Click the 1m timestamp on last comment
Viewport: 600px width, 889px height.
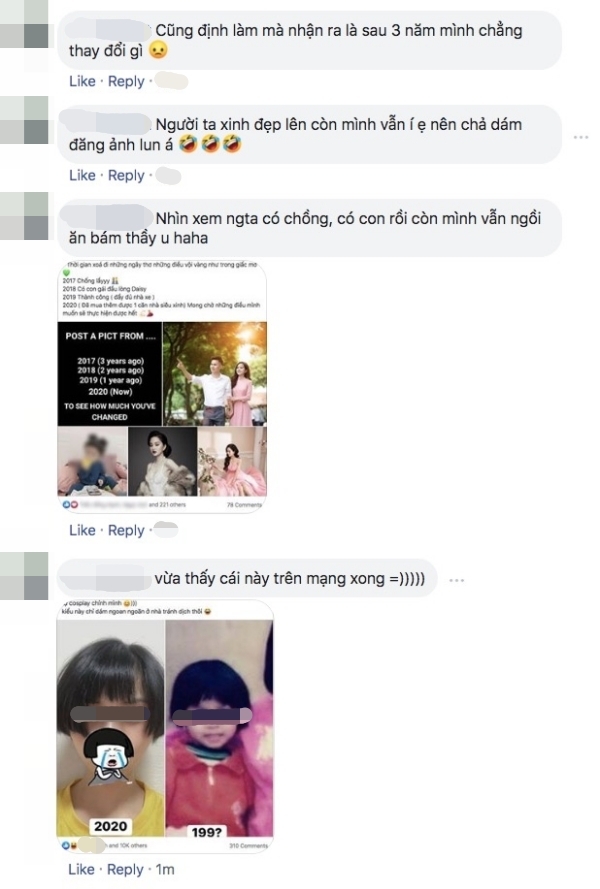165,870
